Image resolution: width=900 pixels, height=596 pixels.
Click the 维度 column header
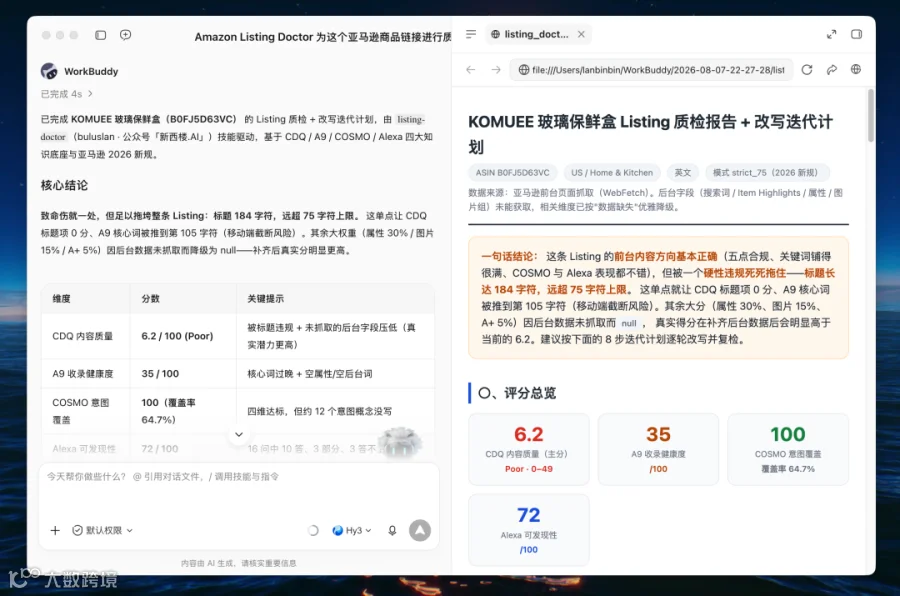coord(61,299)
